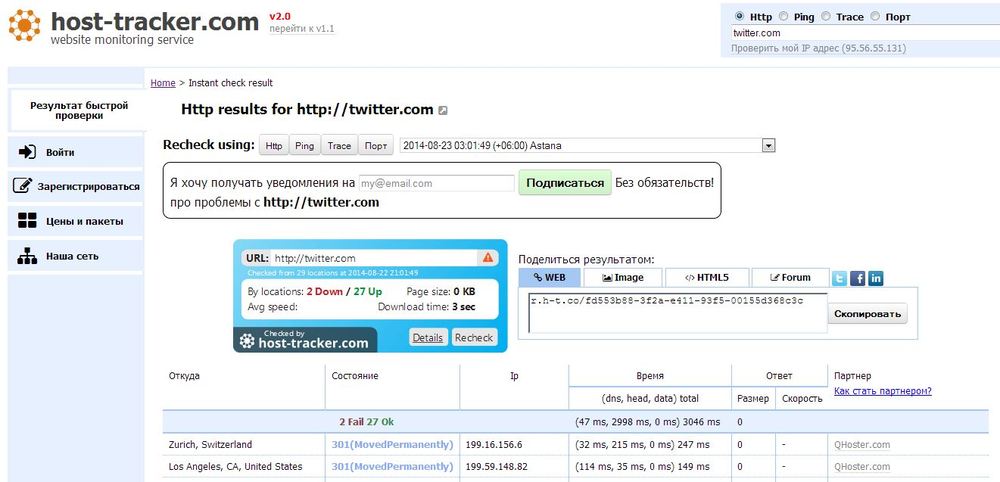Recheck using the Trace button

click(339, 145)
